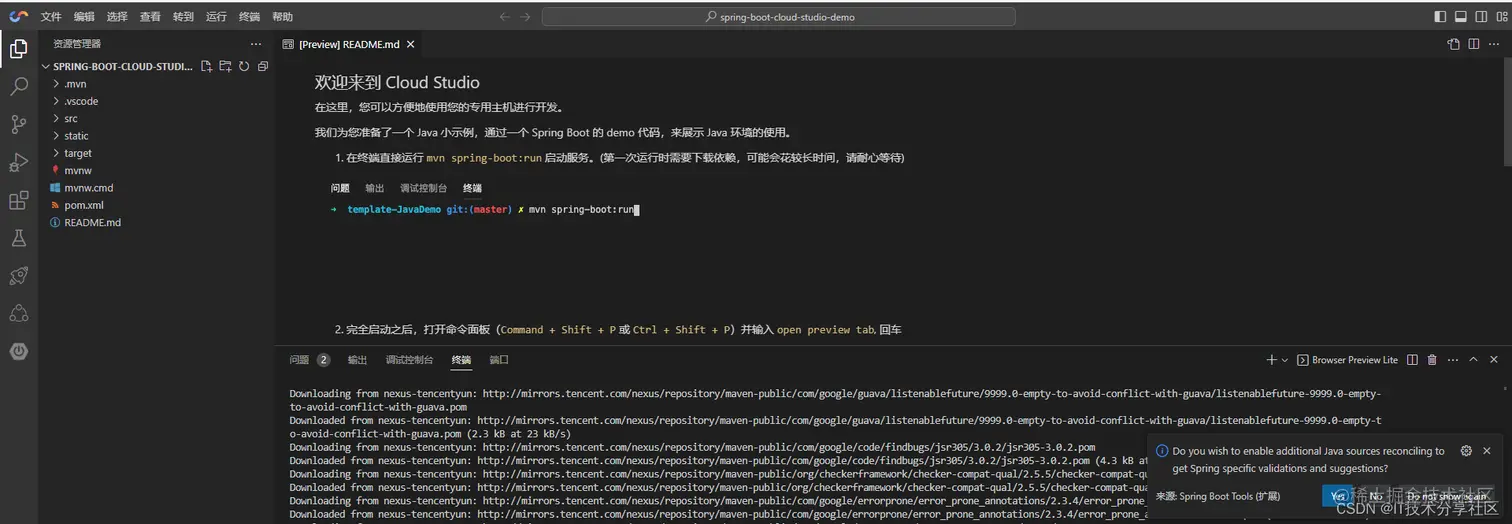This screenshot has width=1512, height=524.
Task: Collapse the SPRING-BOOT-CLOUD-STUDIO root section
Action: click(x=118, y=66)
